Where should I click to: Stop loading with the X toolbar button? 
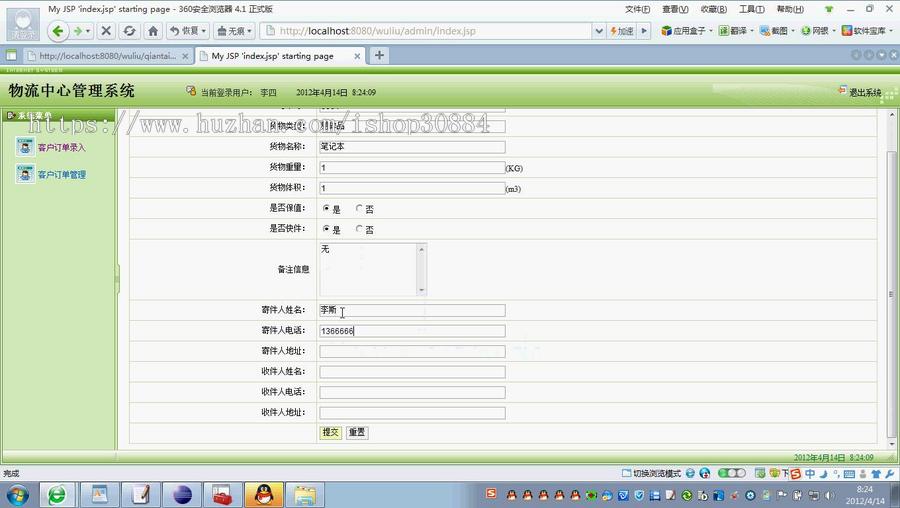pos(106,31)
